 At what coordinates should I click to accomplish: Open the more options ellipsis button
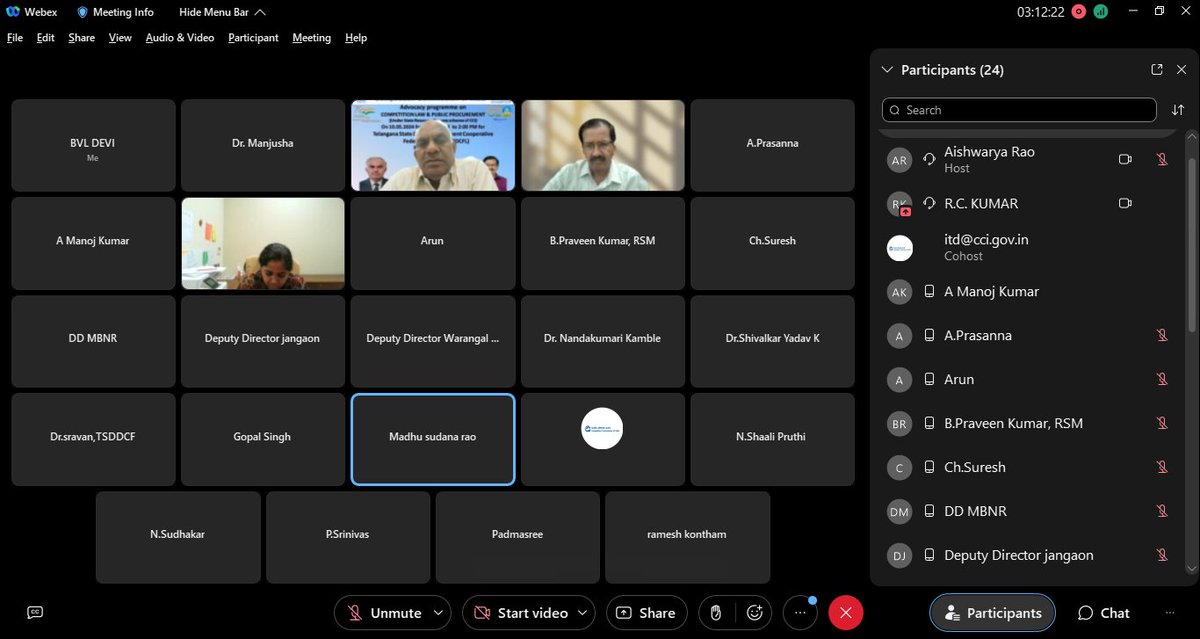pyautogui.click(x=800, y=612)
